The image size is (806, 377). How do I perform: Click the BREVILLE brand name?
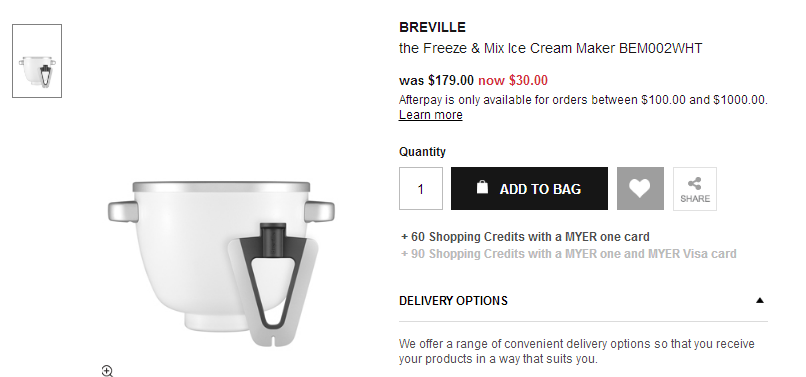pyautogui.click(x=432, y=27)
